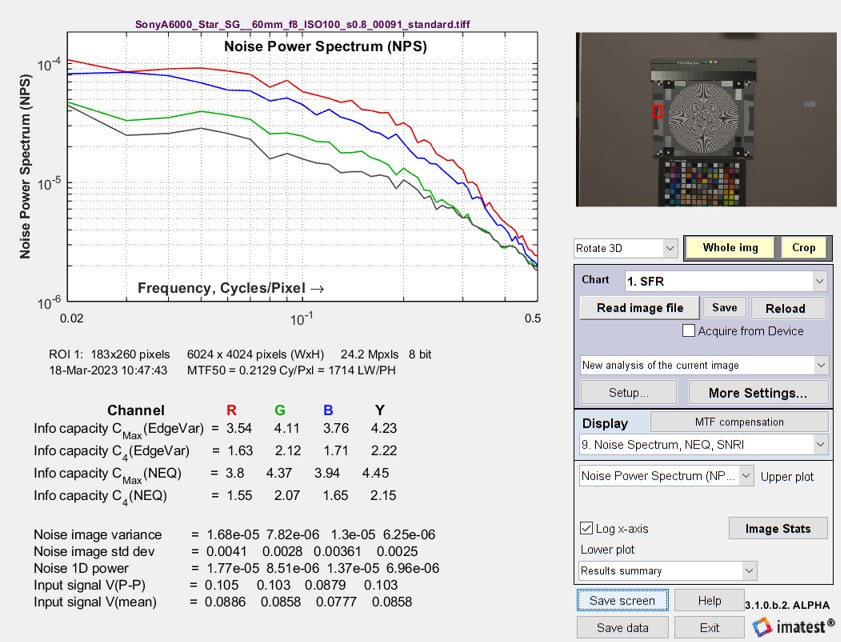
Task: Click the red ROI rectangle in the thumbnail
Action: pyautogui.click(x=657, y=111)
